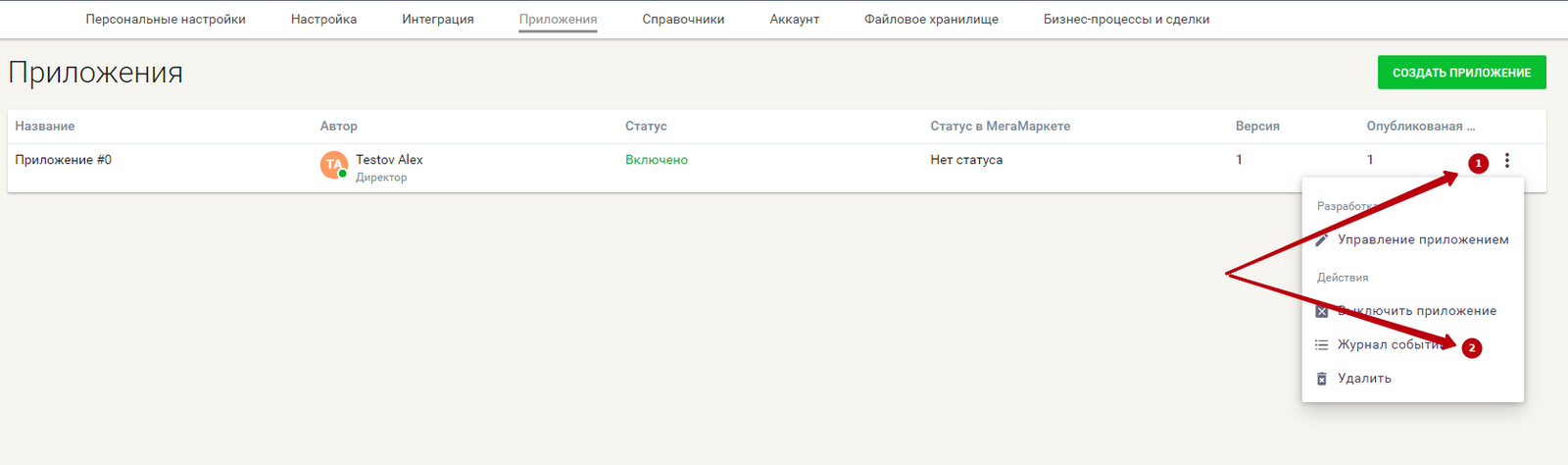Switch to the Аккаунт tab
Image resolution: width=1568 pixels, height=465 pixels.
[x=794, y=20]
